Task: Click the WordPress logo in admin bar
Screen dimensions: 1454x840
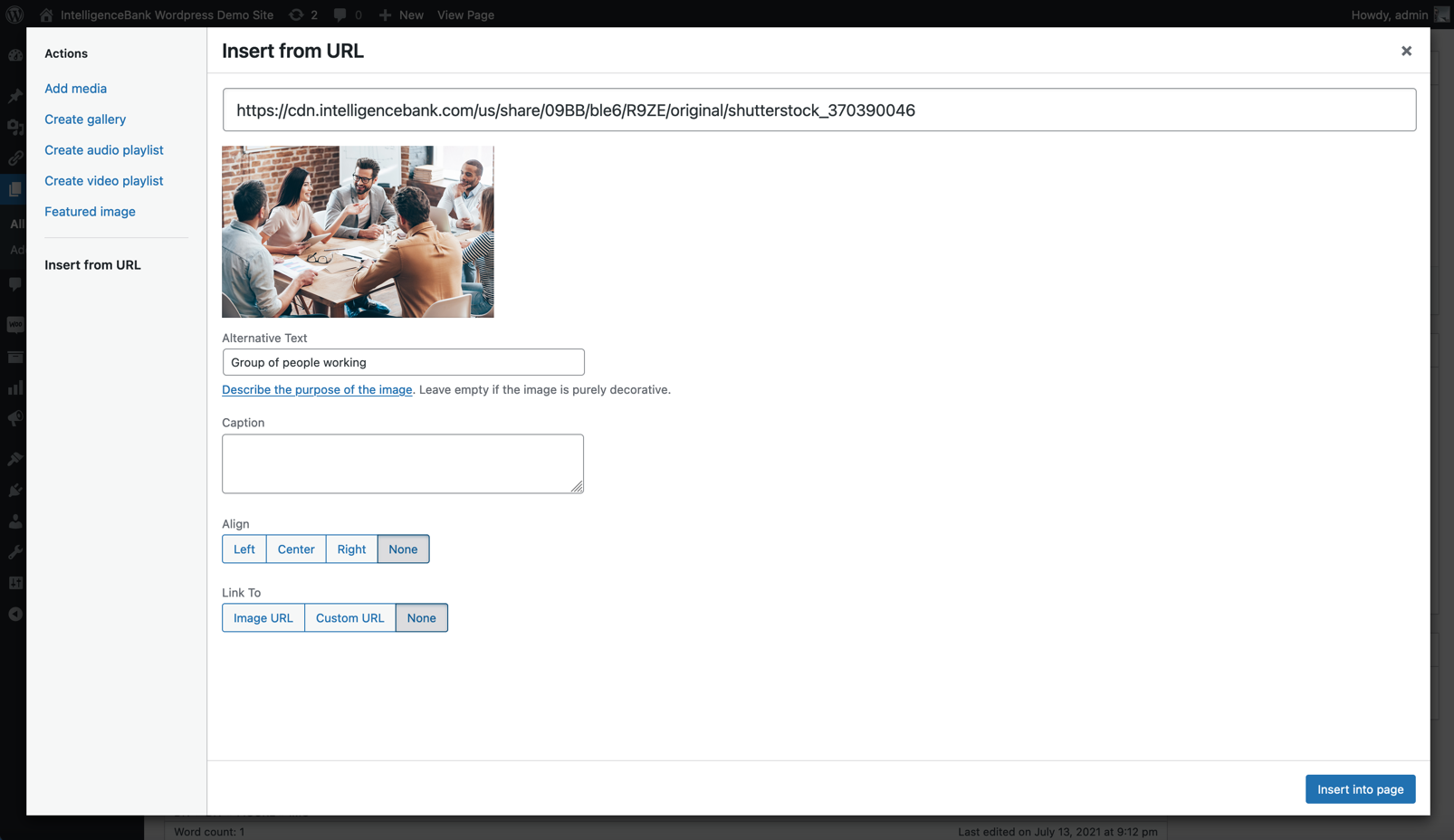Action: click(x=14, y=14)
